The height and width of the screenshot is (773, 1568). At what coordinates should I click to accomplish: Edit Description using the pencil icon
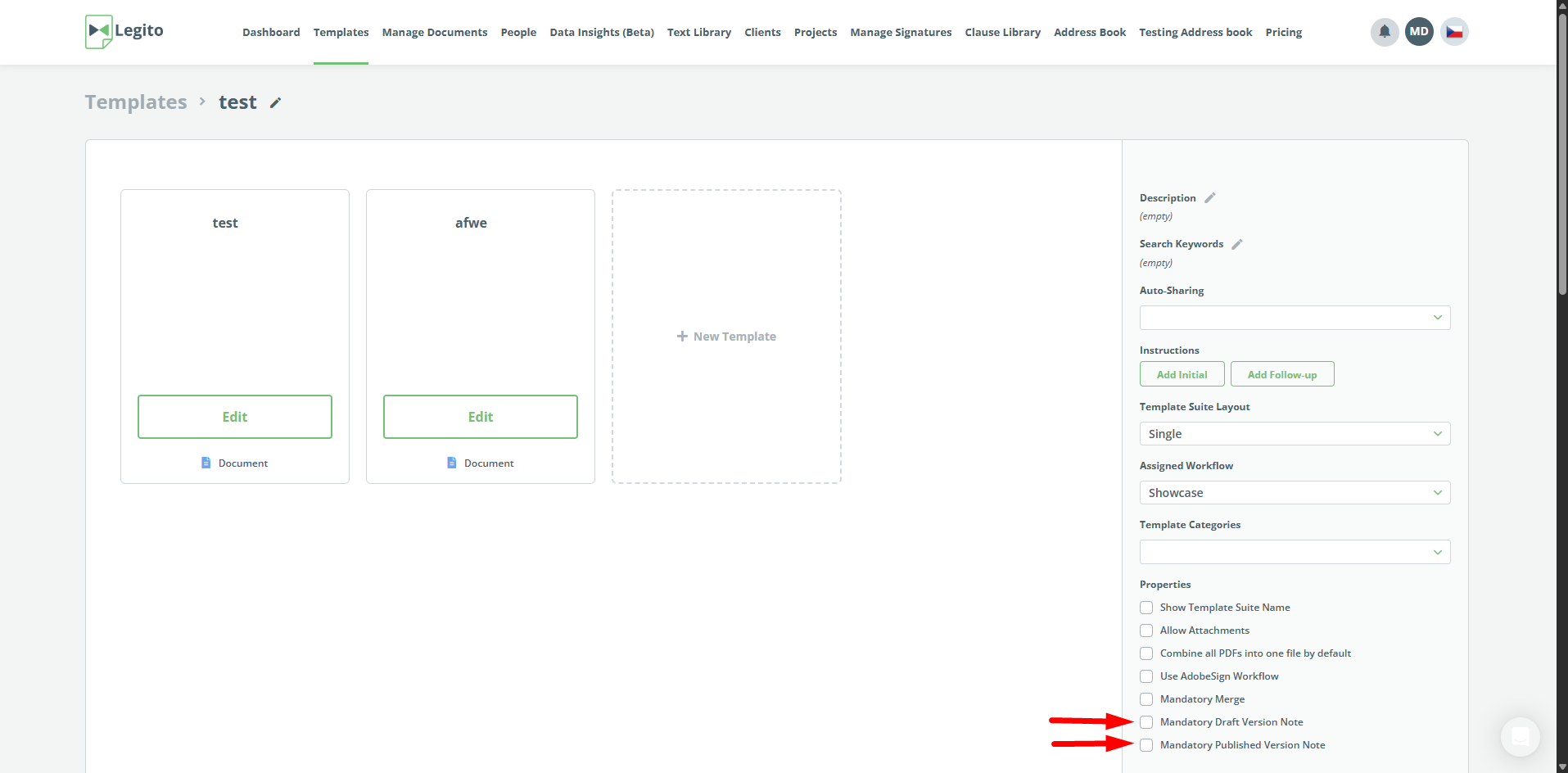click(x=1210, y=198)
